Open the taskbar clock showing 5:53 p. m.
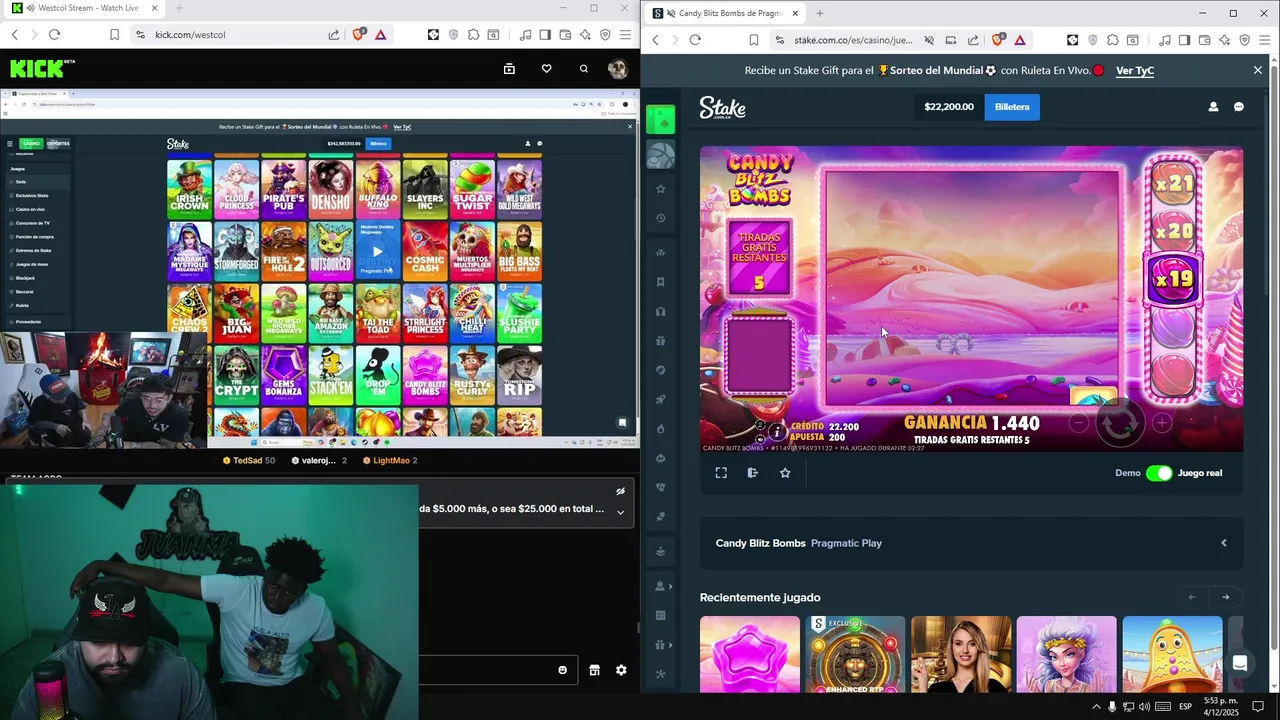1280x720 pixels. tap(1221, 706)
